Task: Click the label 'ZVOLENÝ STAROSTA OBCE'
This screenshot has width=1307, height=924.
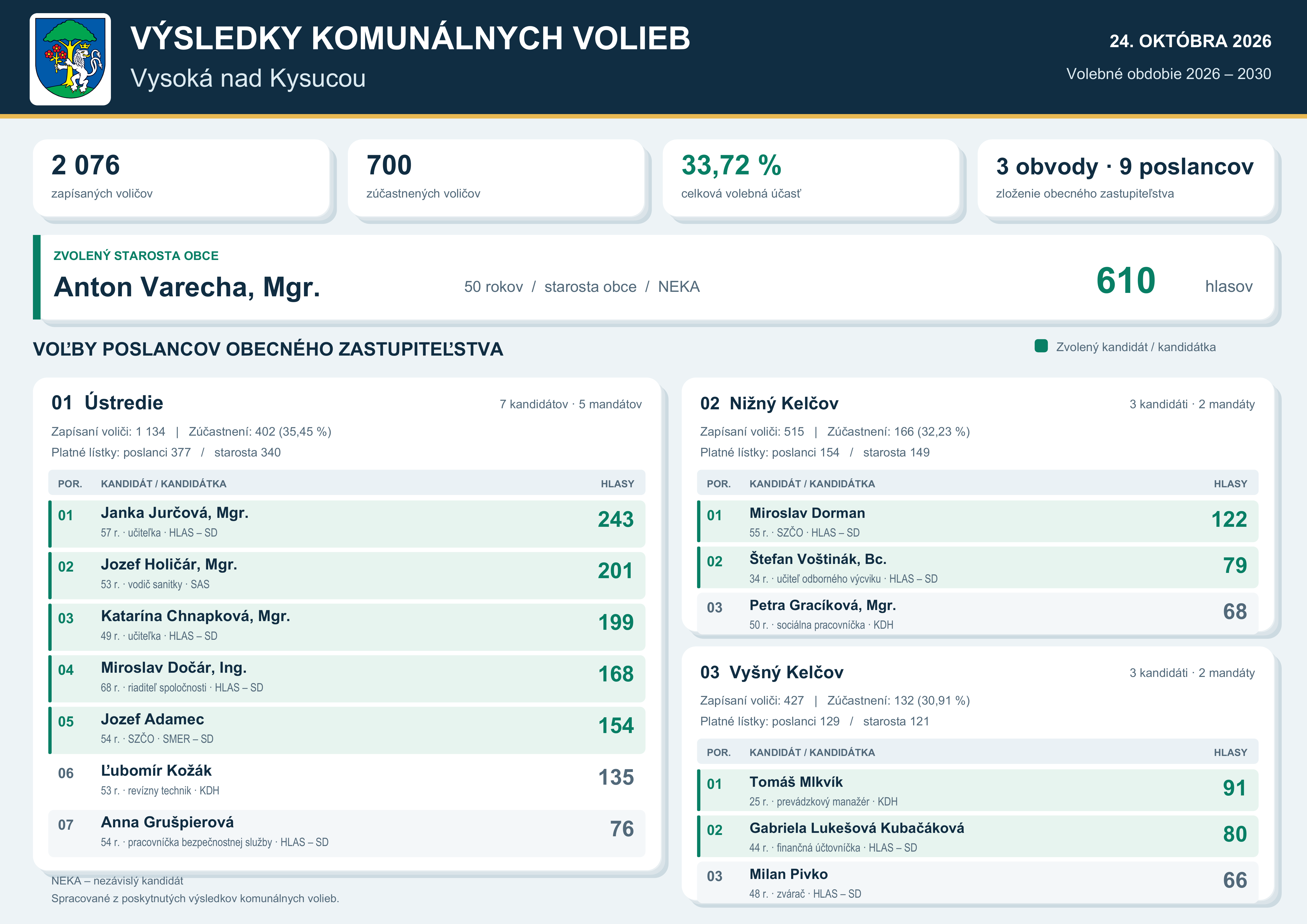Action: pyautogui.click(x=136, y=256)
